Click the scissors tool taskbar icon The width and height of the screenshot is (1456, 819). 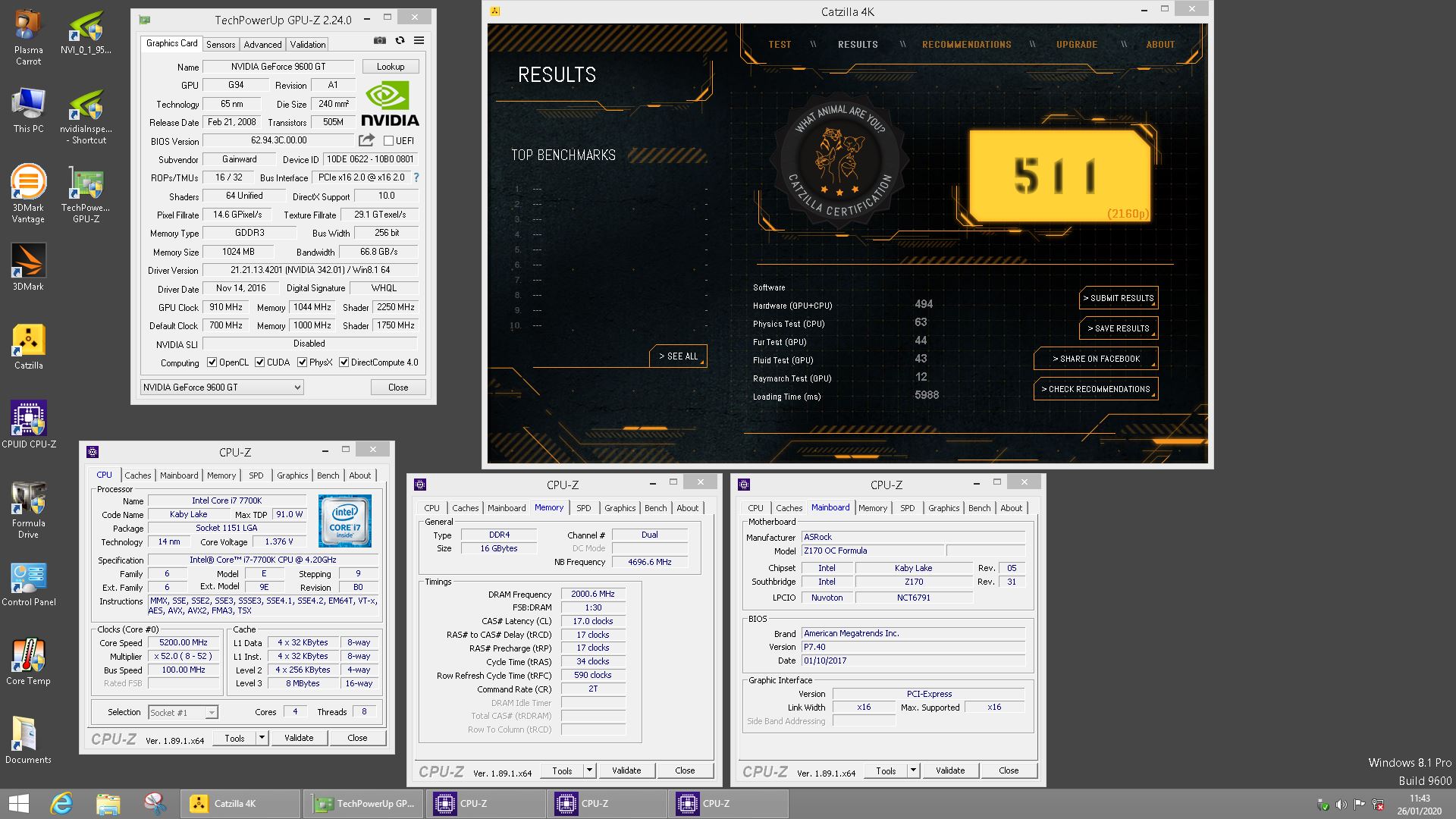155,804
